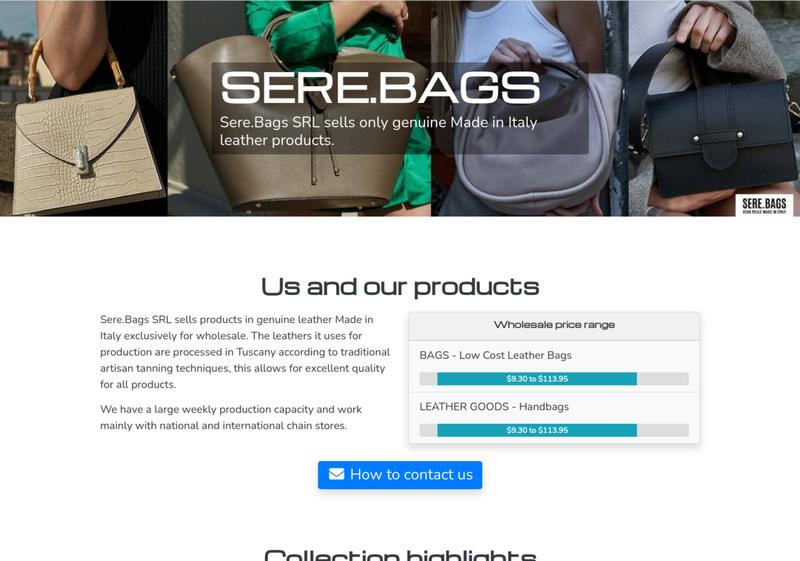Click the paragraph about Tuscany tanning techniques
Image resolution: width=800 pixels, height=561 pixels.
pos(245,352)
